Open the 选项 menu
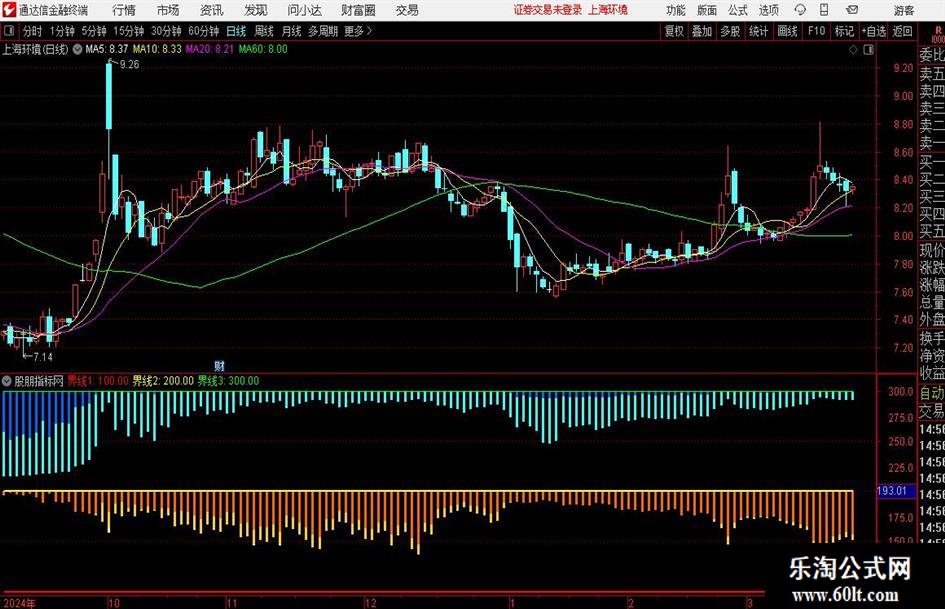Viewport: 945px width, 609px height. tap(768, 10)
